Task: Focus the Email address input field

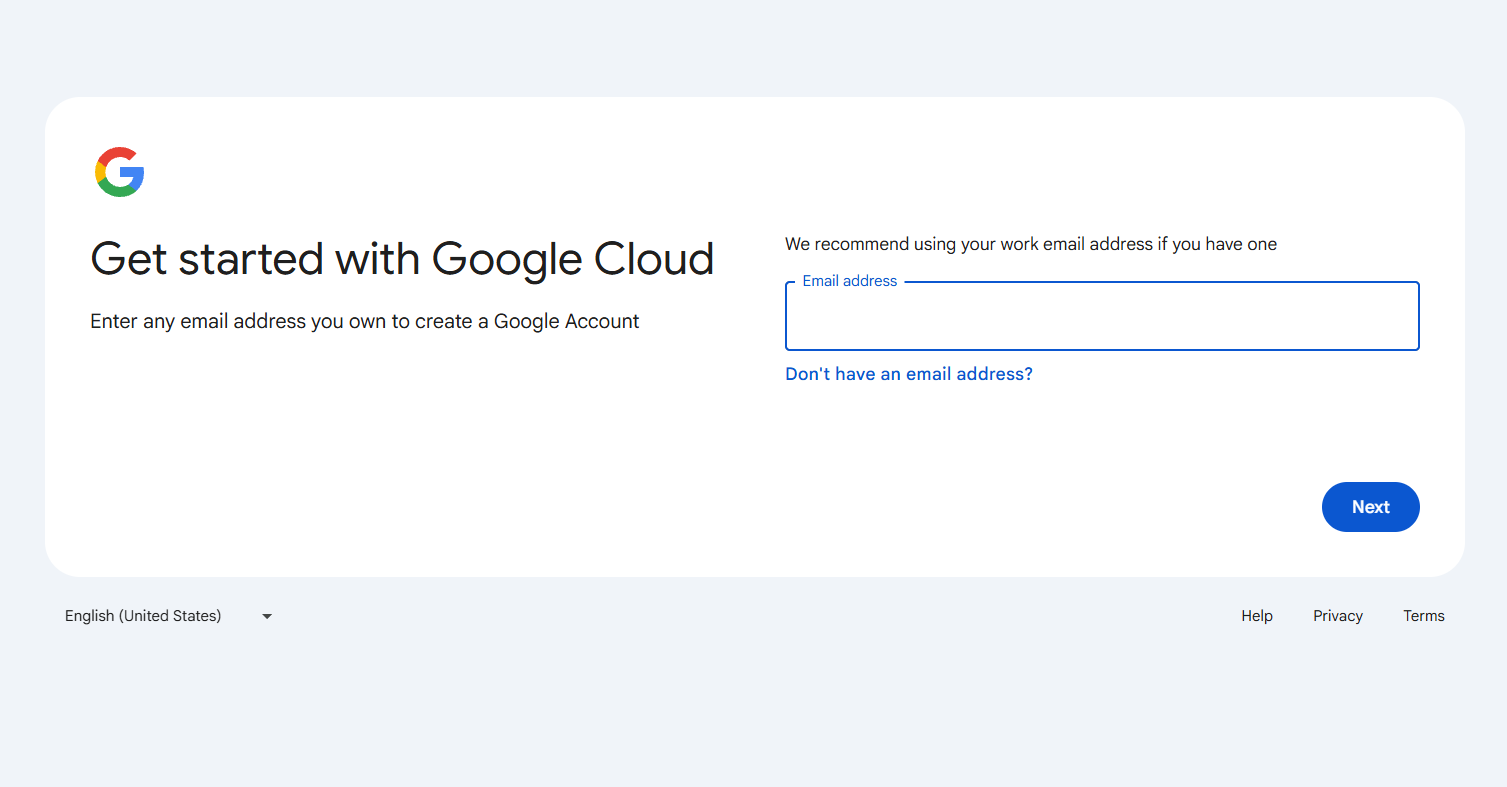Action: [1101, 320]
